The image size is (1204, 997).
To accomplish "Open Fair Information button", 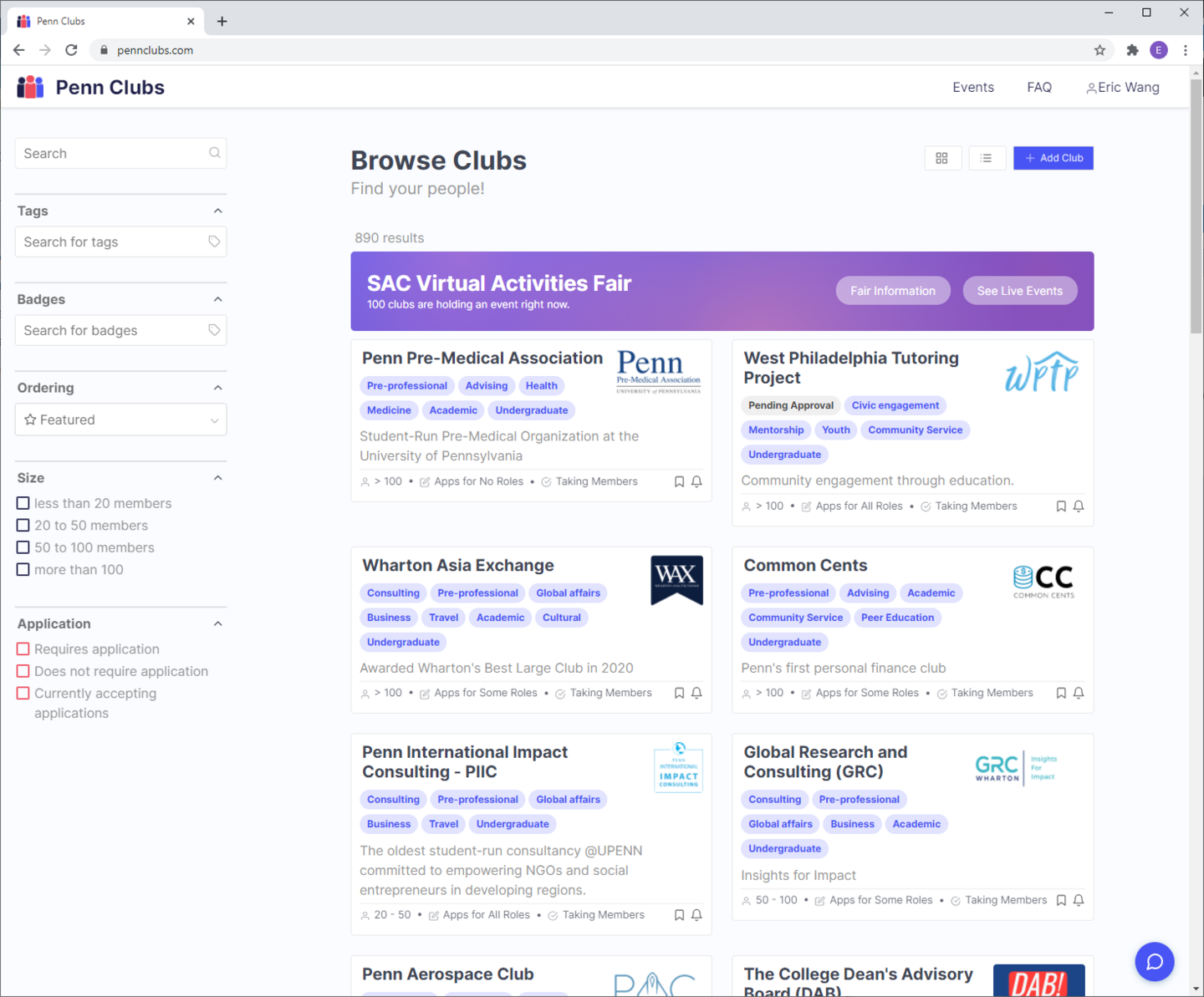I will pos(893,291).
